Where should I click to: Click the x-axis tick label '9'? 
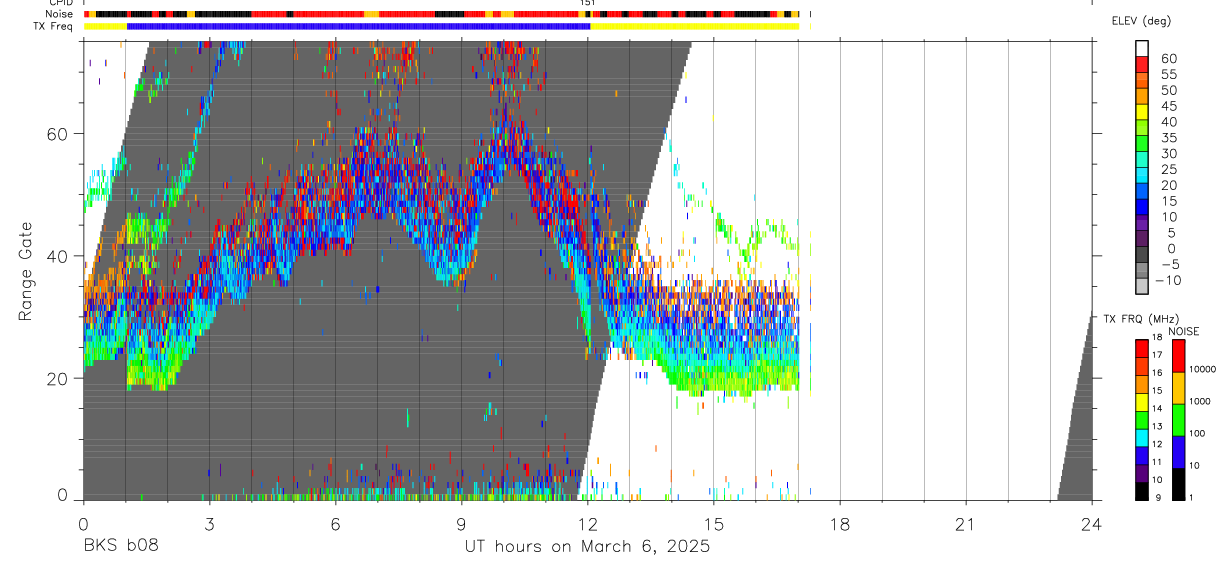(x=461, y=523)
